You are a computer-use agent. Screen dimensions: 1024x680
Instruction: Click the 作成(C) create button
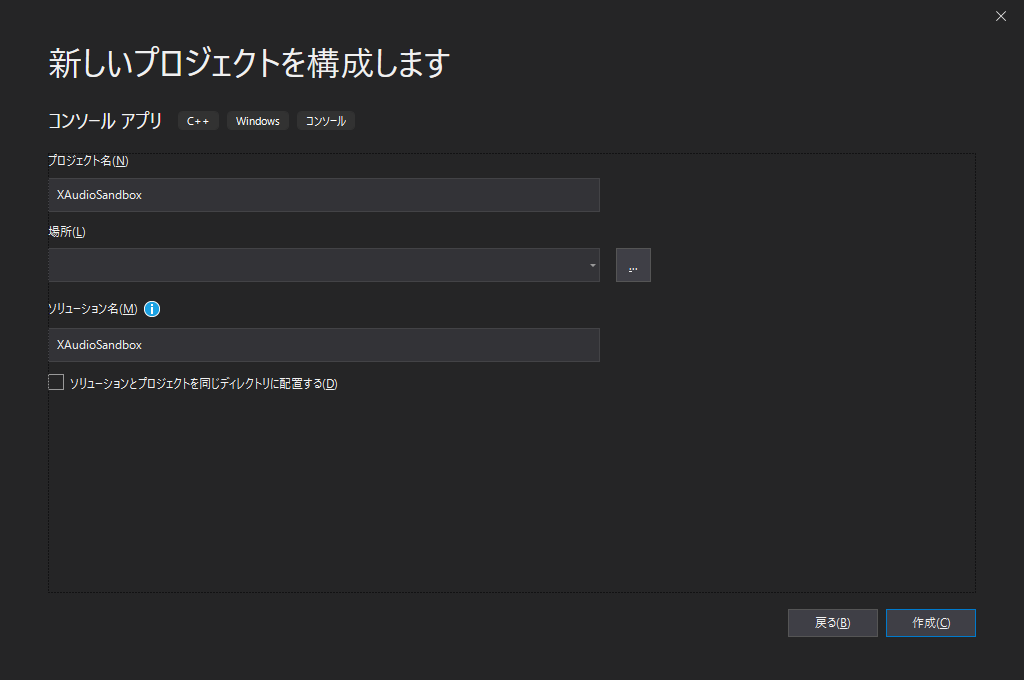pyautogui.click(x=931, y=623)
